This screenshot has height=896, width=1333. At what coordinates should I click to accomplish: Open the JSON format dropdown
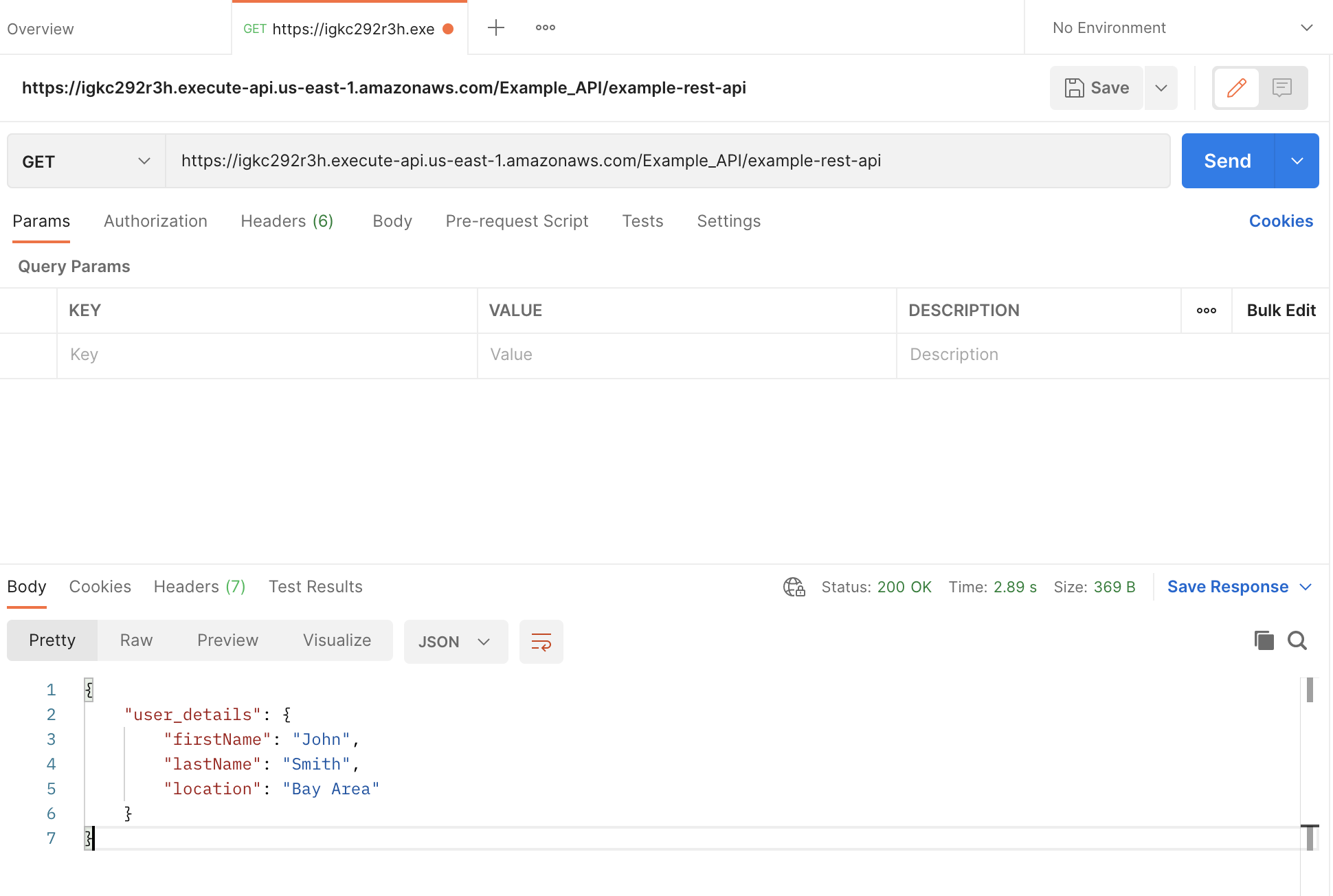(x=455, y=641)
